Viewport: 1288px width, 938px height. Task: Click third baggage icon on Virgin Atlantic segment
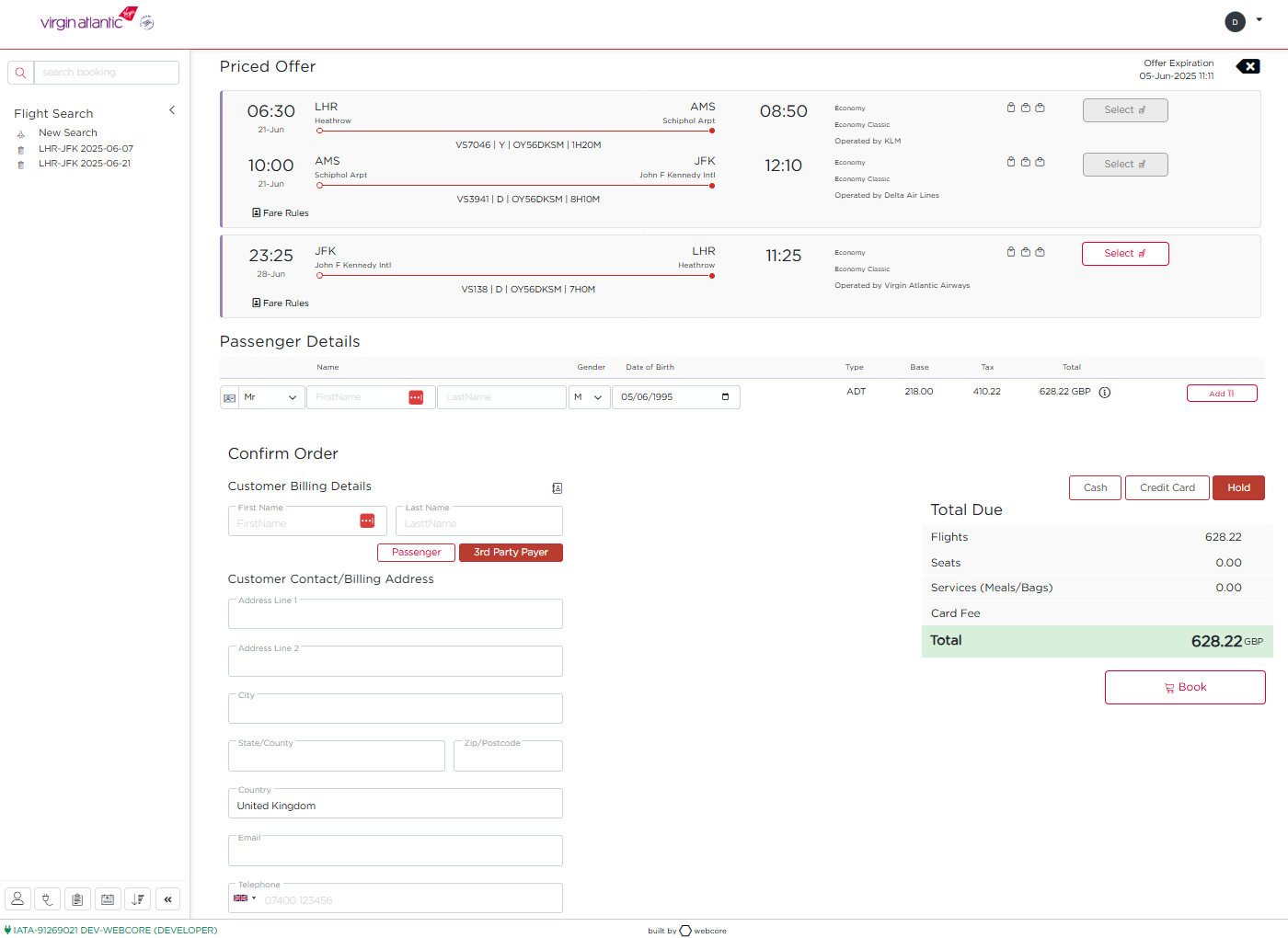[1041, 252]
